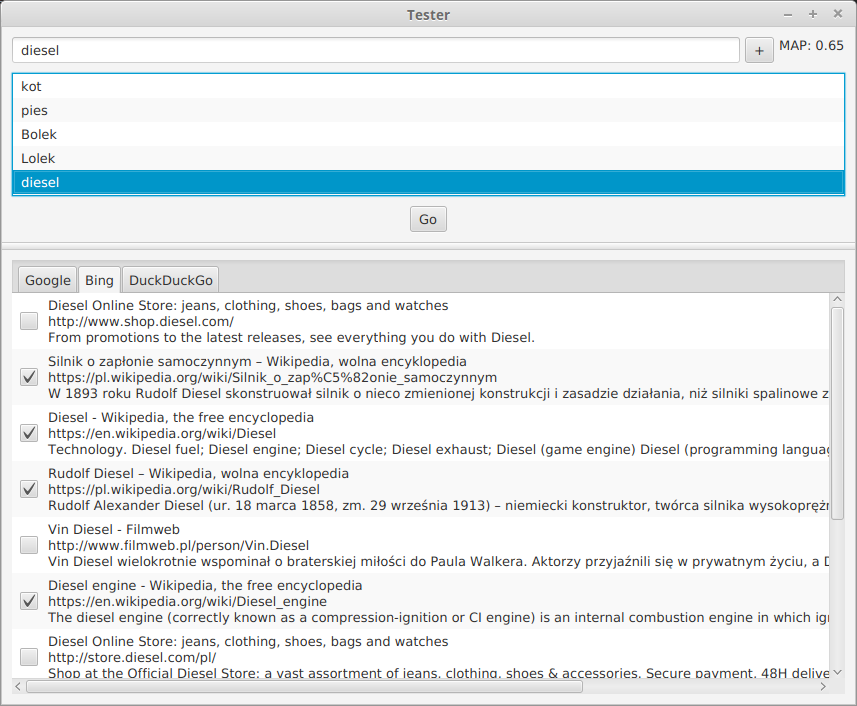Click the plus button to add query

759,50
